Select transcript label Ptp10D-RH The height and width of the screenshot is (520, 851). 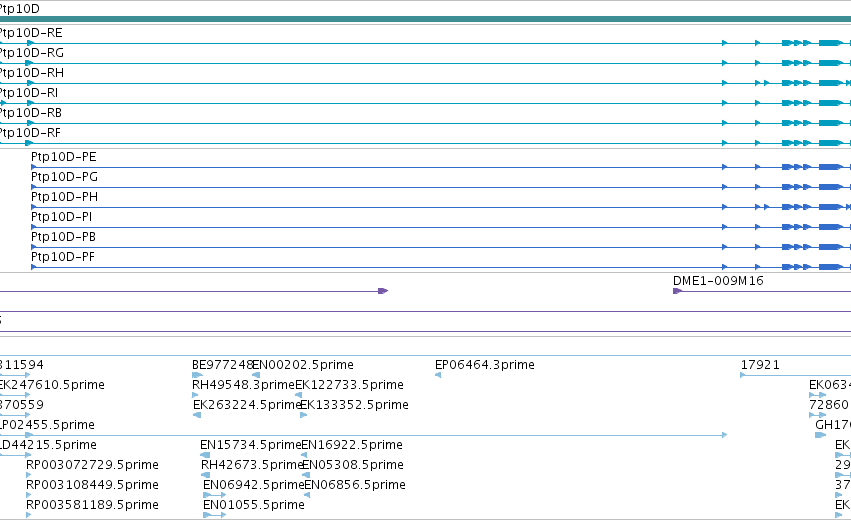click(x=31, y=73)
